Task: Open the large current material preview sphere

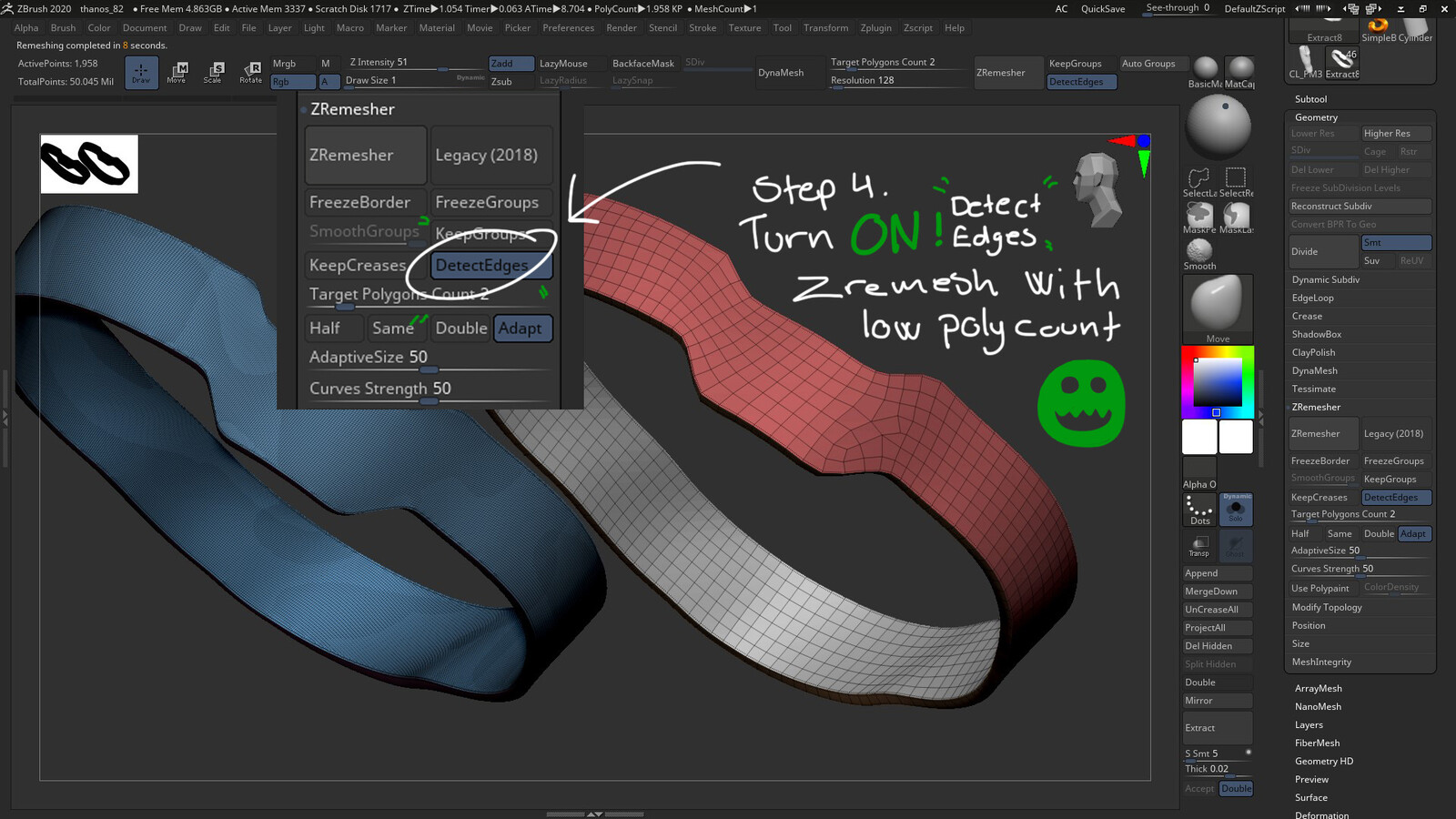Action: click(1218, 126)
